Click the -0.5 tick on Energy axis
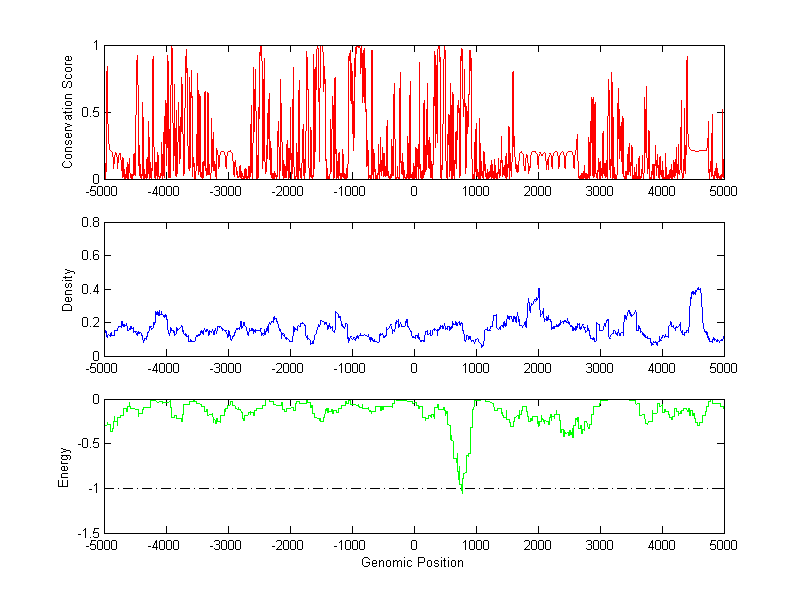The height and width of the screenshot is (599, 800). point(86,444)
